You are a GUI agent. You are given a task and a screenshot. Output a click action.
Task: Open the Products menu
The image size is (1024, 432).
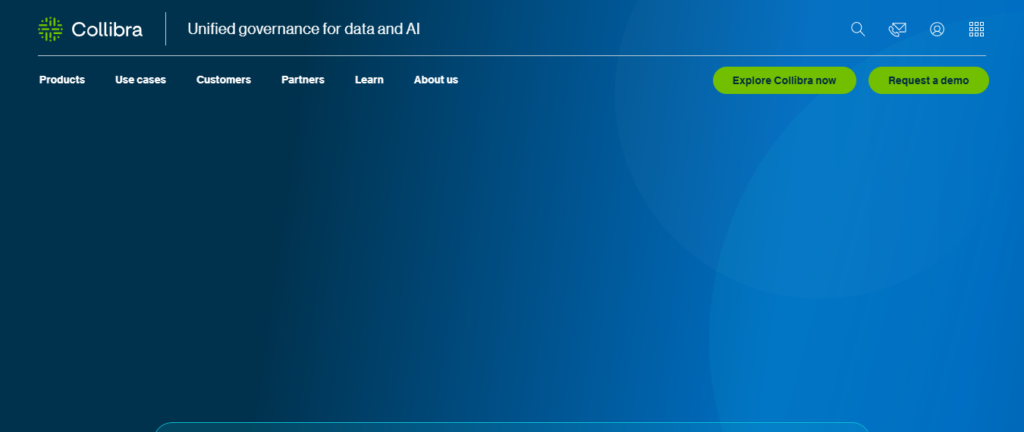[x=62, y=80]
